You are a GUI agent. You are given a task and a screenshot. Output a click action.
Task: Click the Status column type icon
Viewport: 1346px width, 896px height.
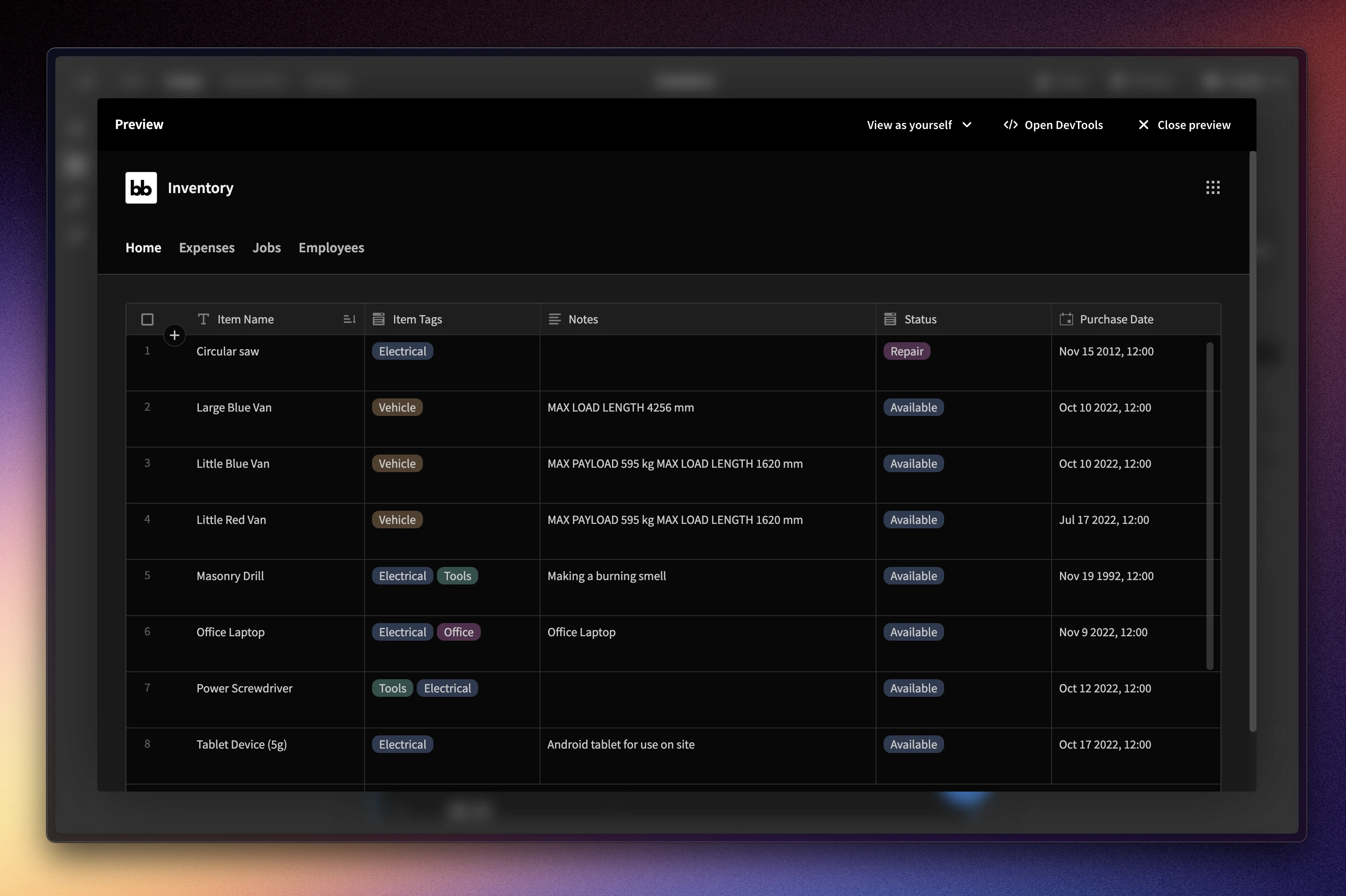(x=890, y=319)
